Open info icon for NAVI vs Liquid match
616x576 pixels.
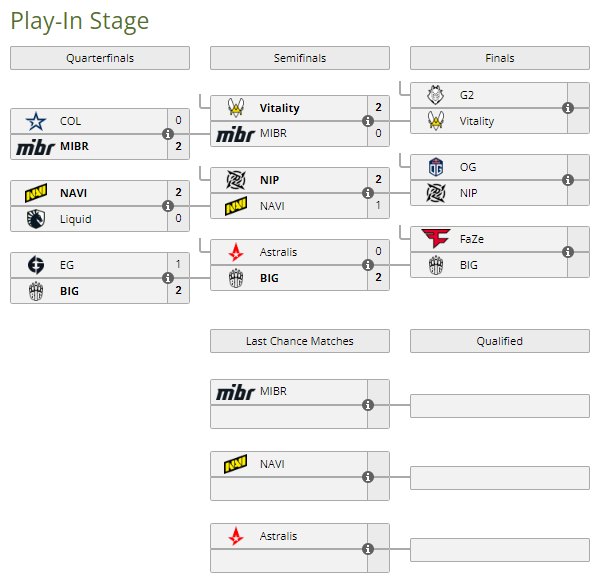(168, 206)
